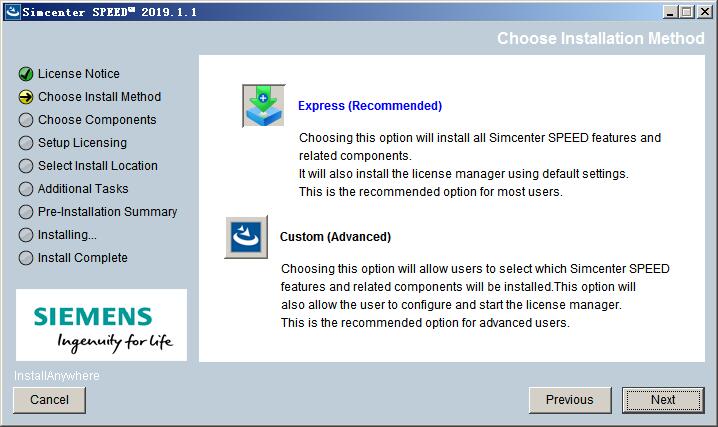Close the installer window
Screen dimensions: 718x427
[705, 12]
